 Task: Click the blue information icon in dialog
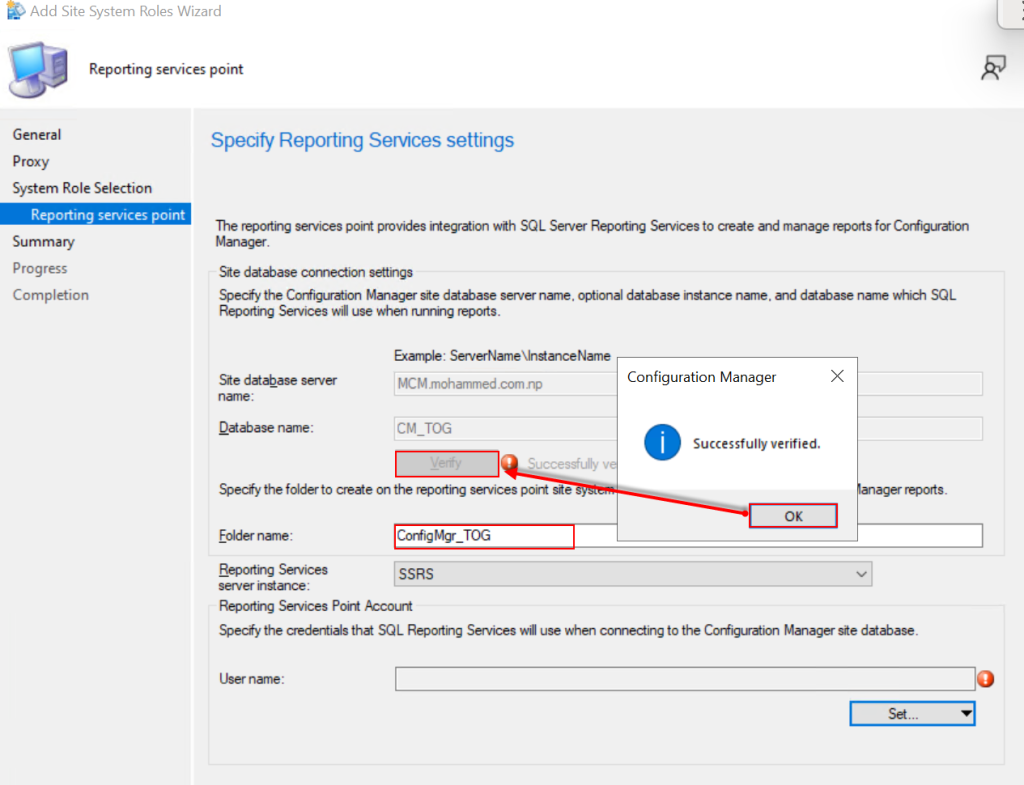click(x=662, y=442)
